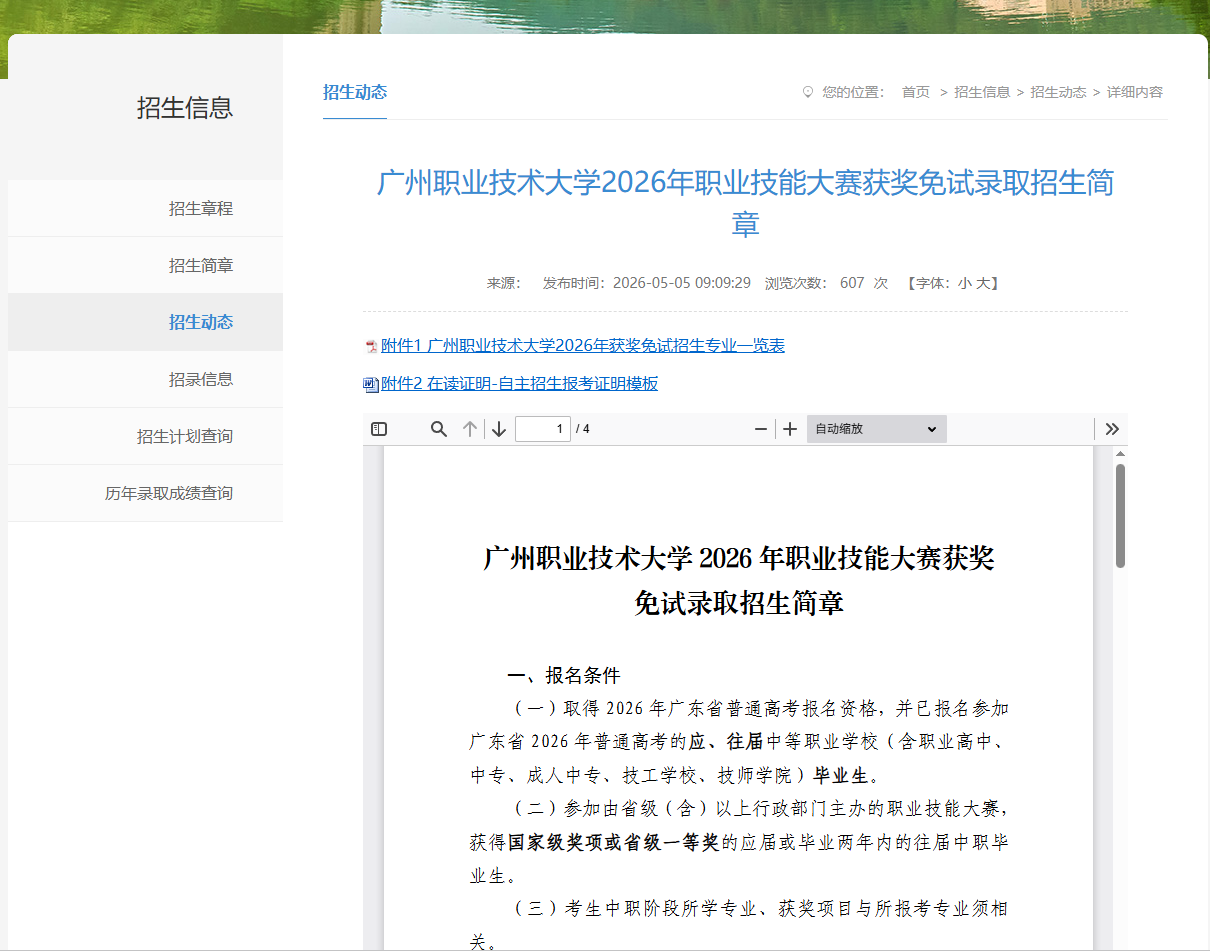1210x951 pixels.
Task: Set font size to 小
Action: [964, 283]
